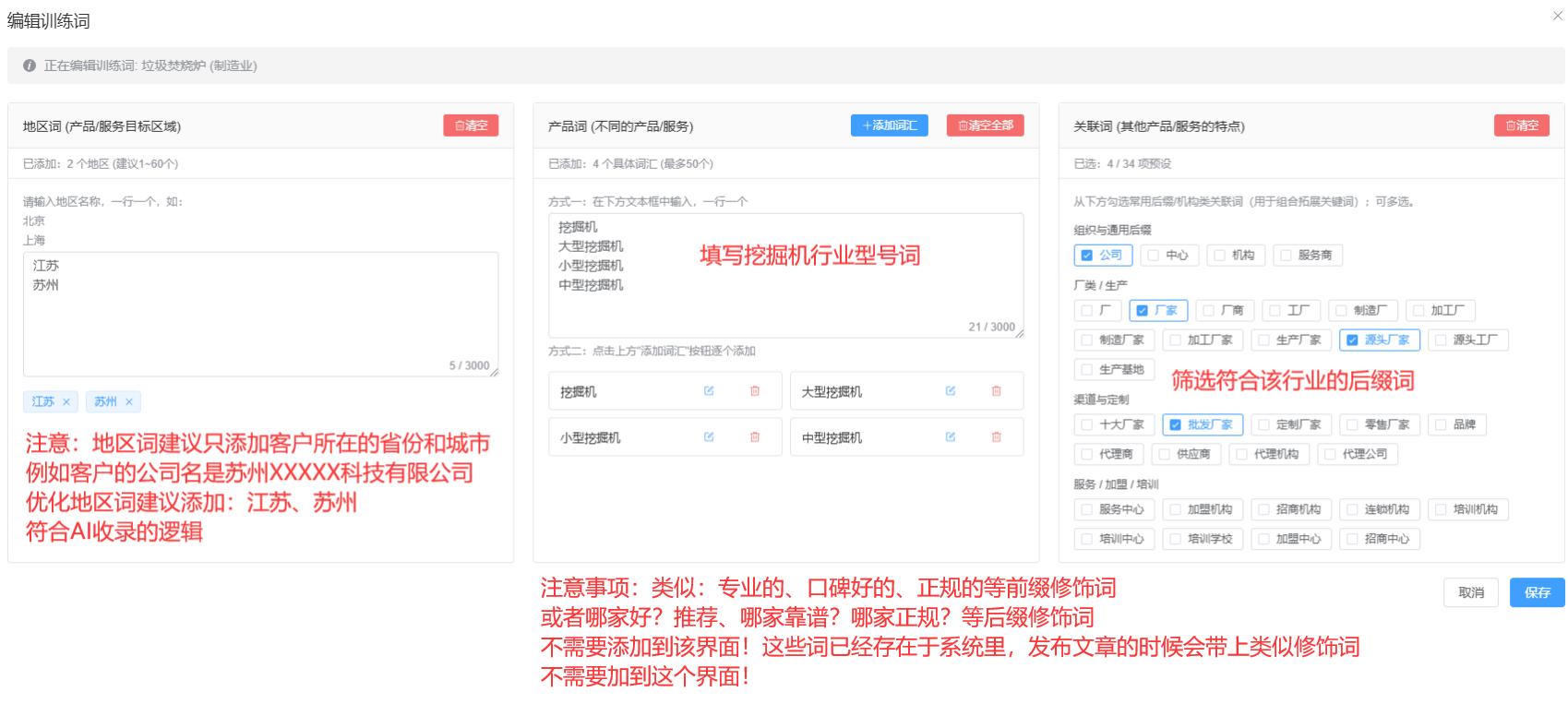Image resolution: width=1568 pixels, height=704 pixels.
Task: Save the training word edits
Action: (x=1537, y=592)
